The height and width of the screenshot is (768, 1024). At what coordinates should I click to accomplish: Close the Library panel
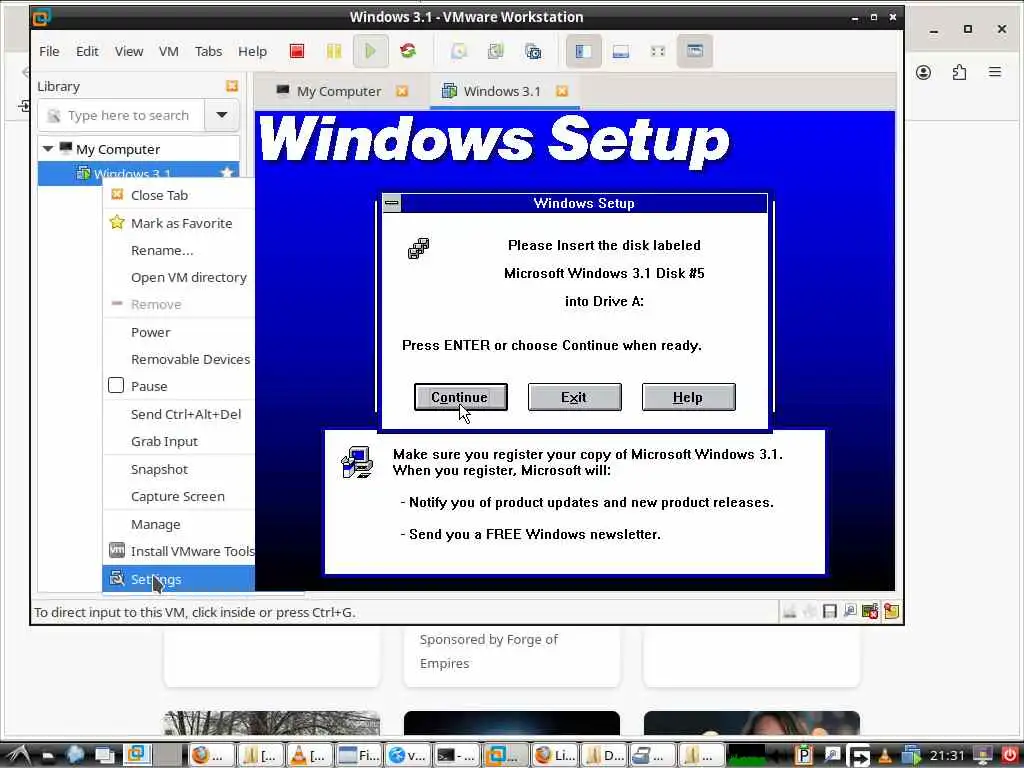pos(232,86)
